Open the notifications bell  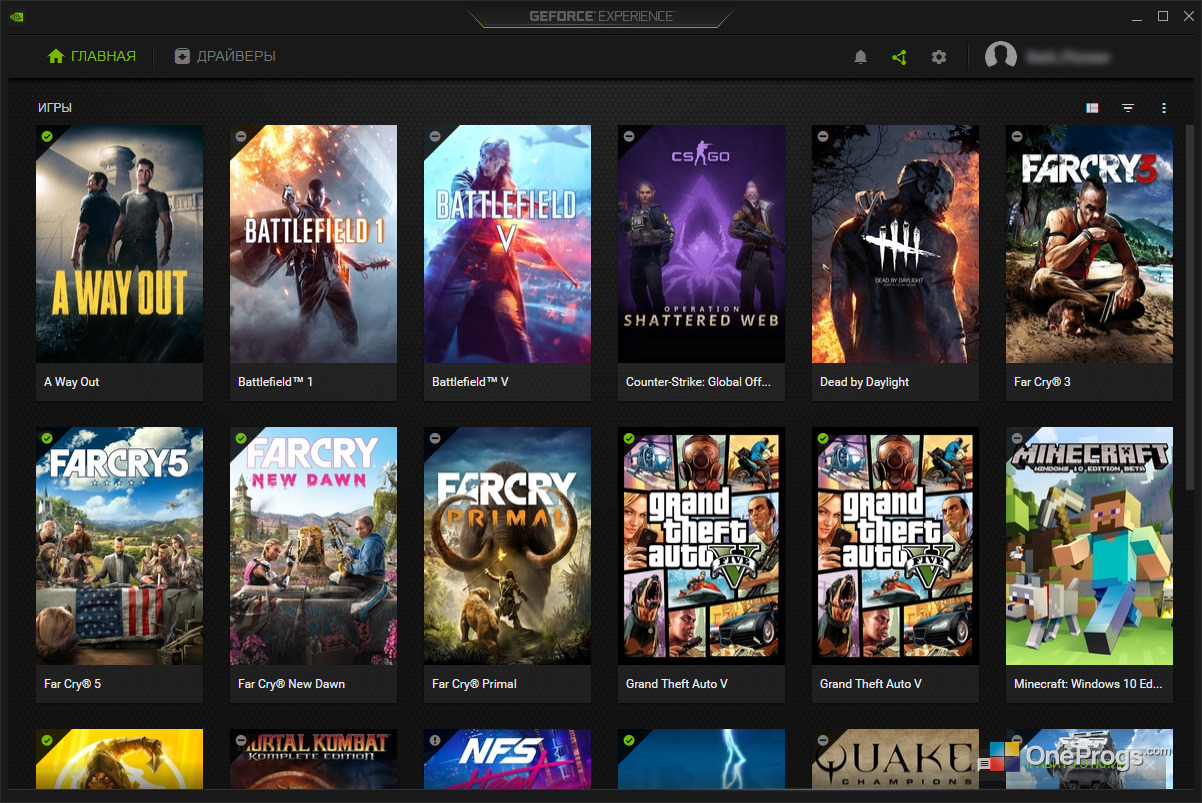pos(860,57)
